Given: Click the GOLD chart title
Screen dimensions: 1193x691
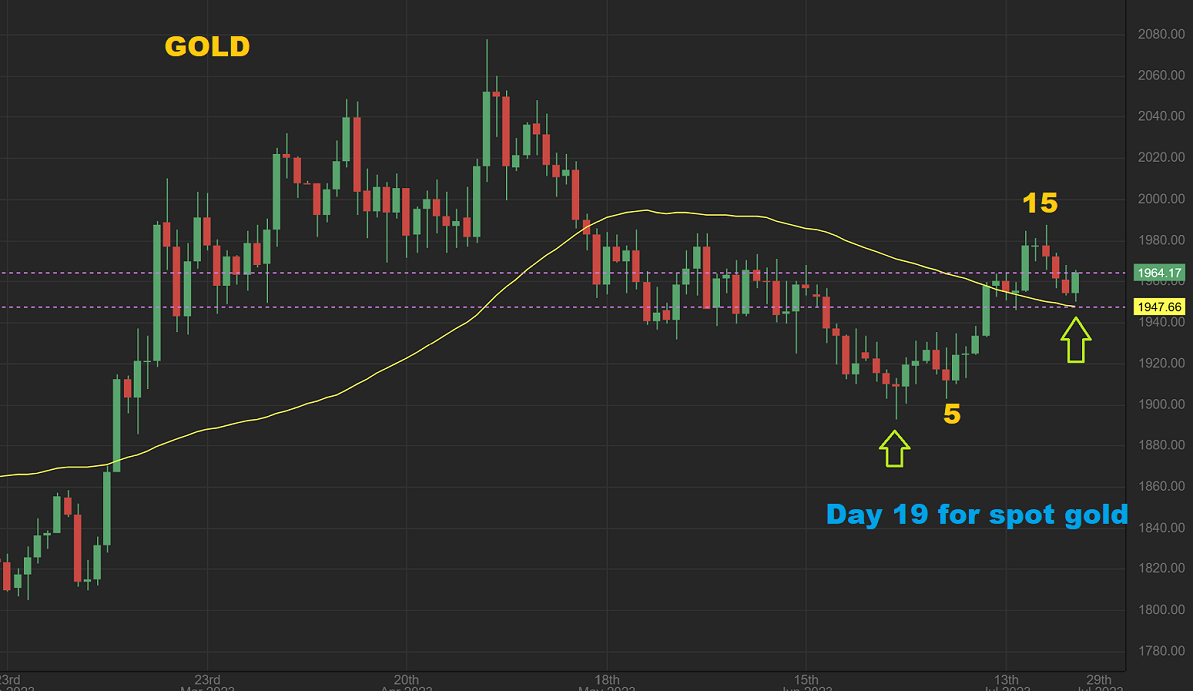Looking at the screenshot, I should pyautogui.click(x=207, y=46).
